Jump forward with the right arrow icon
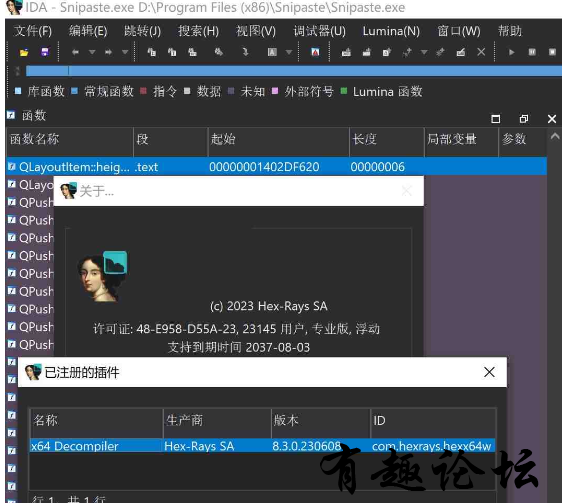 click(x=108, y=52)
